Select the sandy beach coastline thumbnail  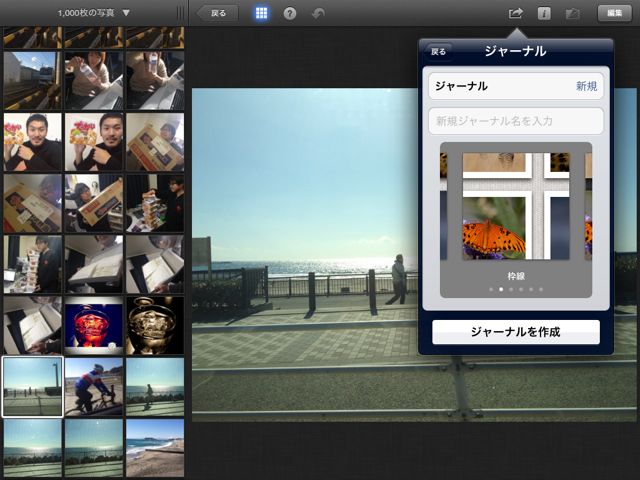pos(155,448)
